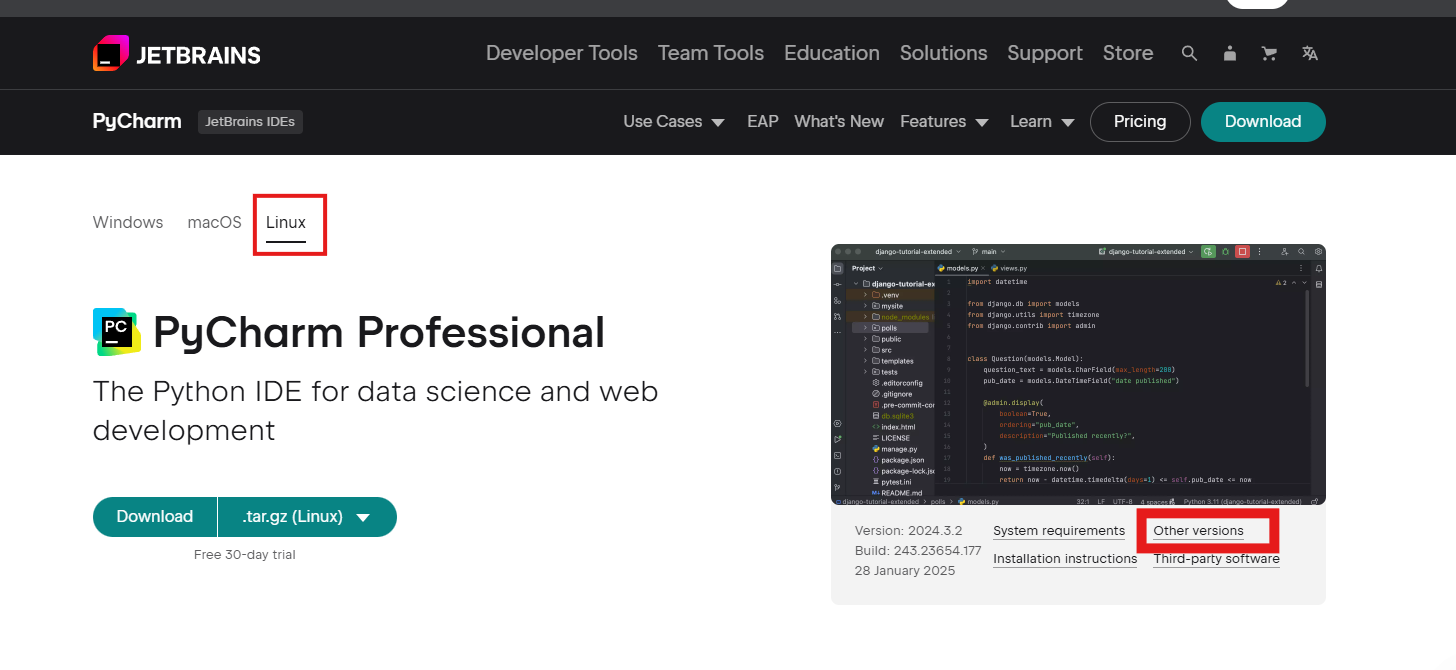
Task: Open the language selector icon
Action: click(1310, 54)
